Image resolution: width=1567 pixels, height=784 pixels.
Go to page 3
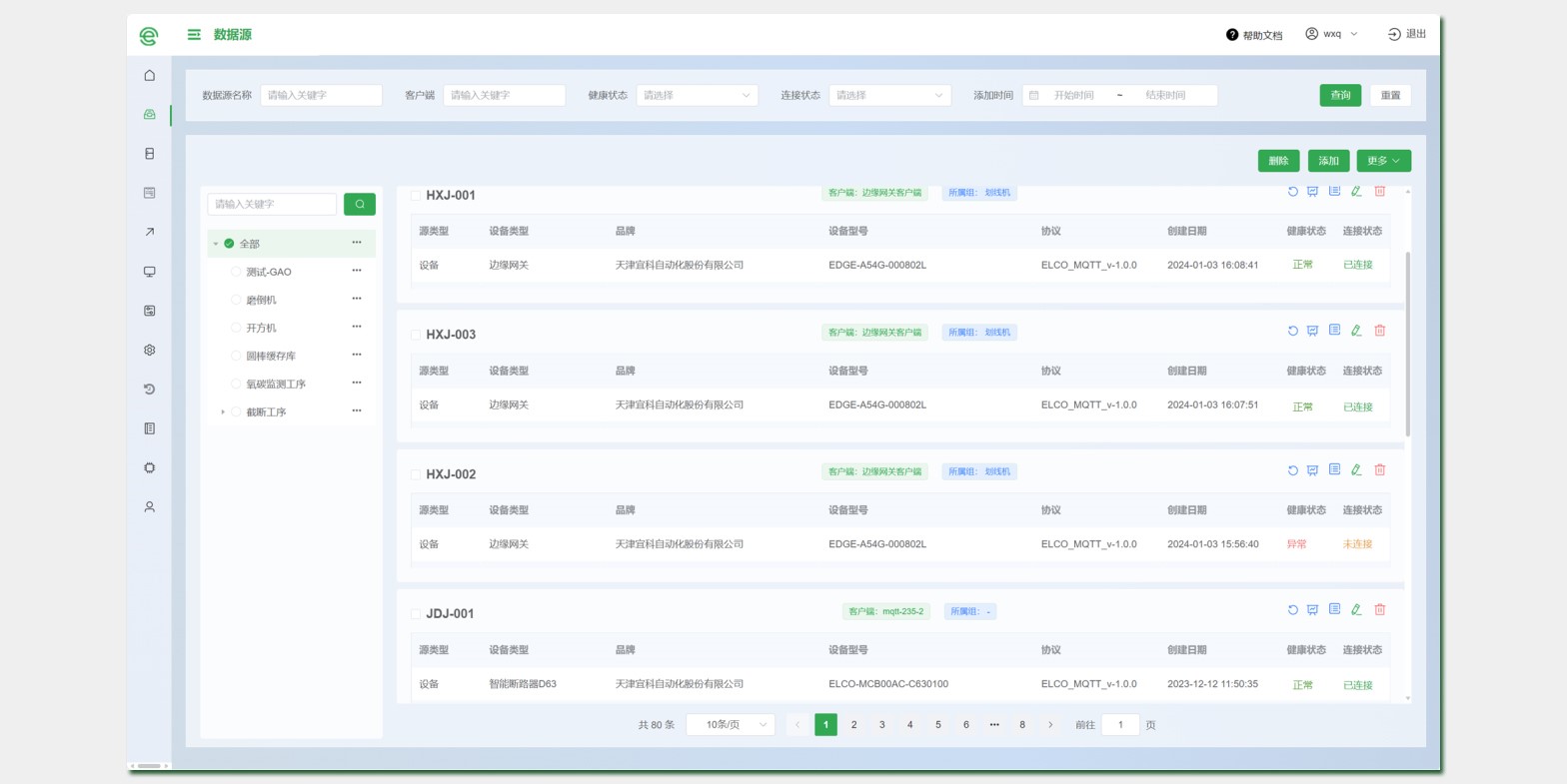pos(881,725)
